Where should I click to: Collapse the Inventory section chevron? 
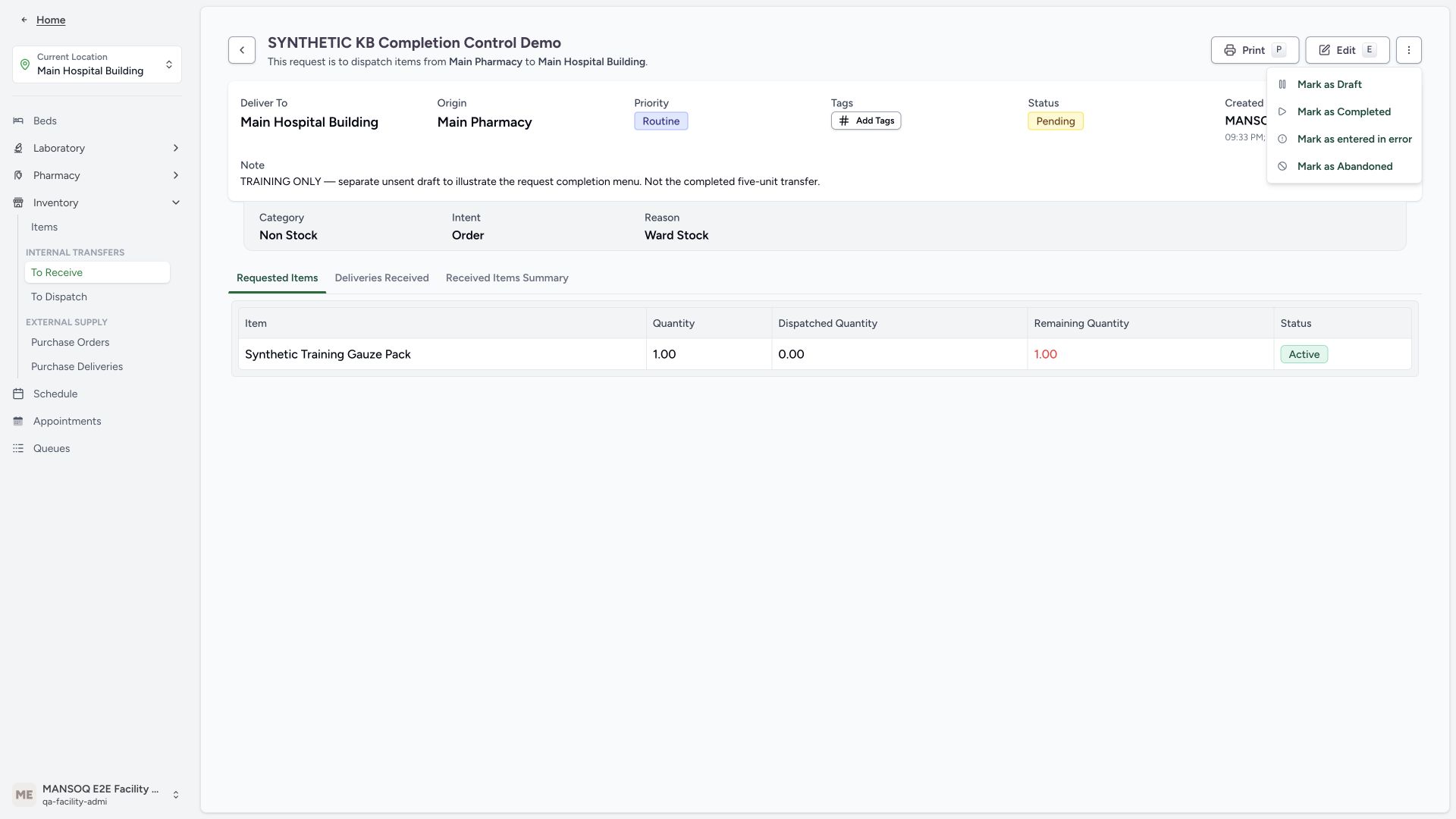176,203
